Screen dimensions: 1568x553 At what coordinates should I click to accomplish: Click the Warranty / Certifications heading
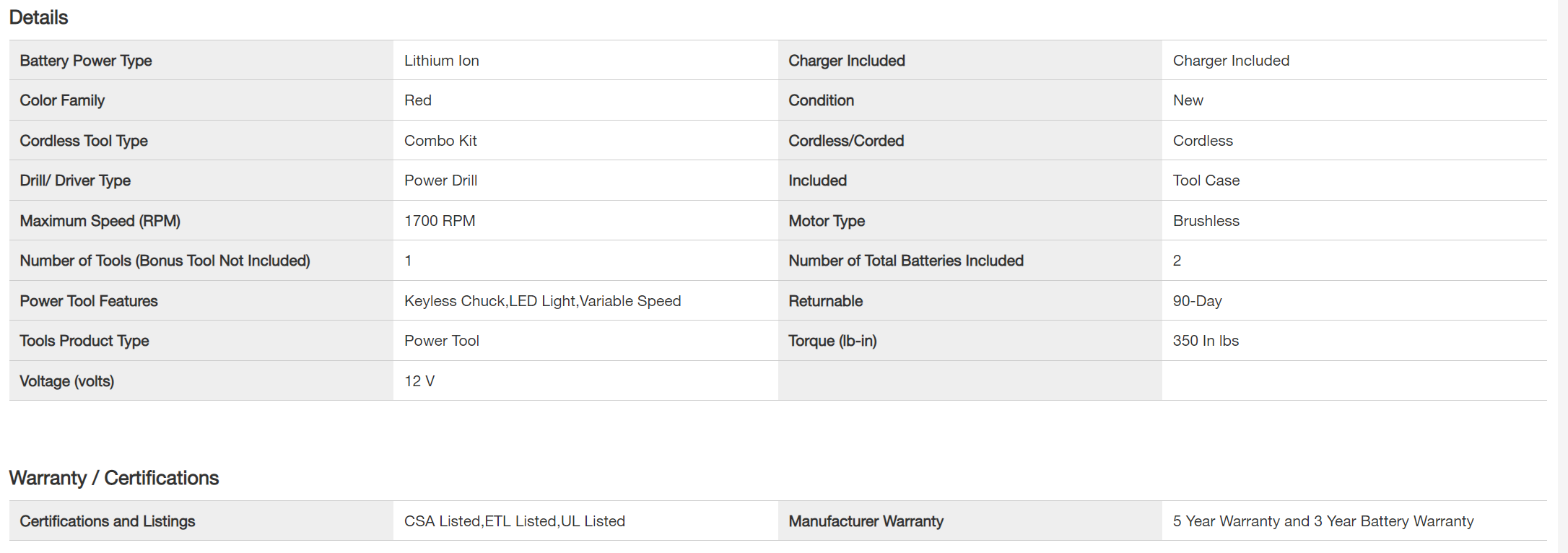[114, 478]
